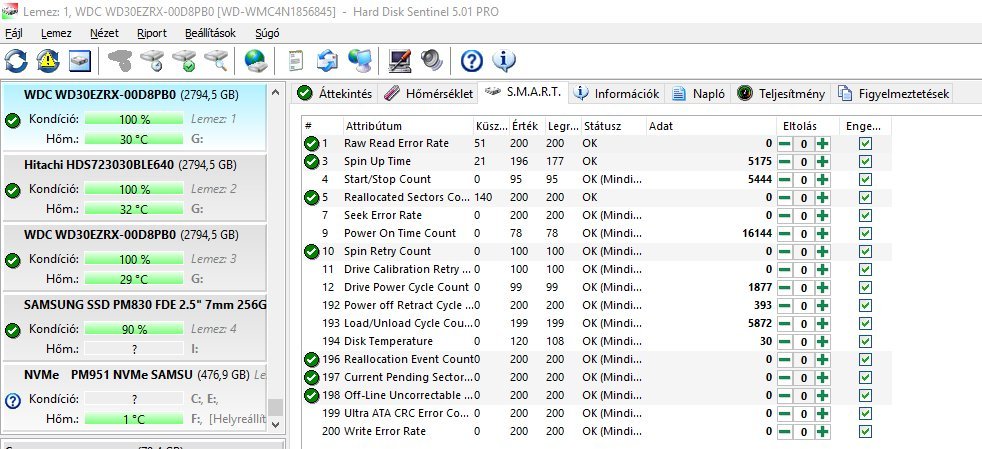Toggle enable checkbox for Seek Error Rate
Image resolution: width=982 pixels, height=449 pixels.
pyautogui.click(x=866, y=215)
